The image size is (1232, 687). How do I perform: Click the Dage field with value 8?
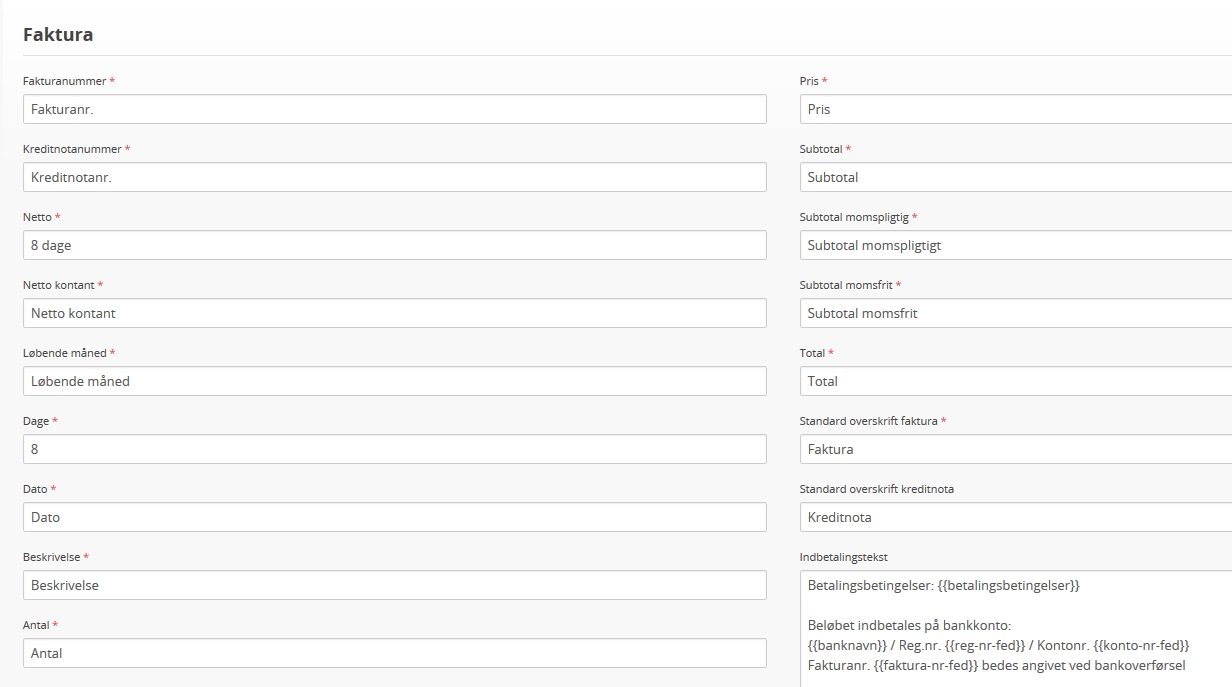[395, 449]
